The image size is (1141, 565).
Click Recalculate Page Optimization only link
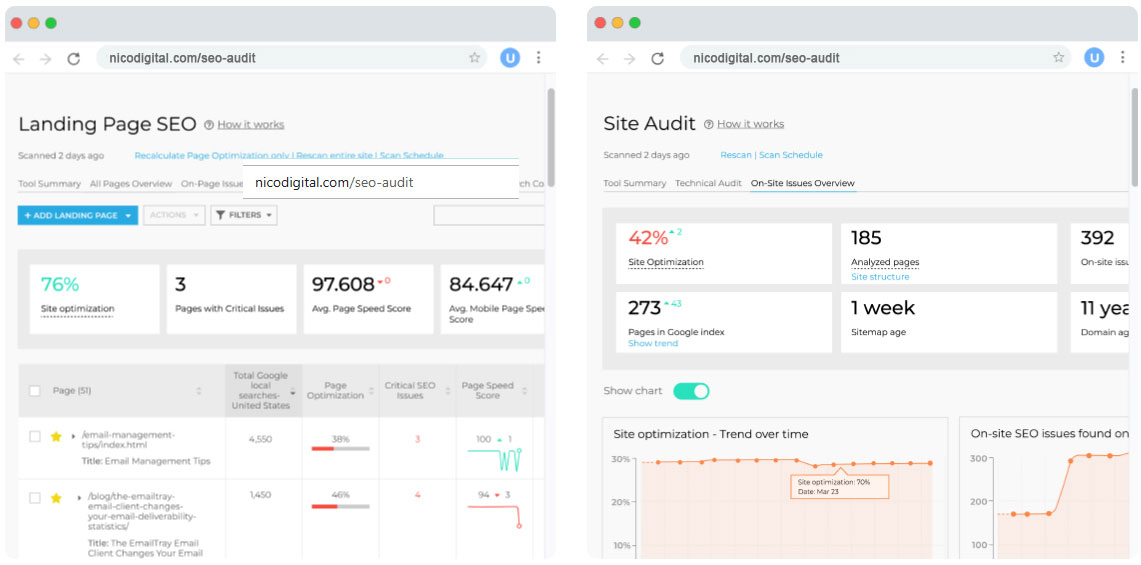pyautogui.click(x=212, y=155)
